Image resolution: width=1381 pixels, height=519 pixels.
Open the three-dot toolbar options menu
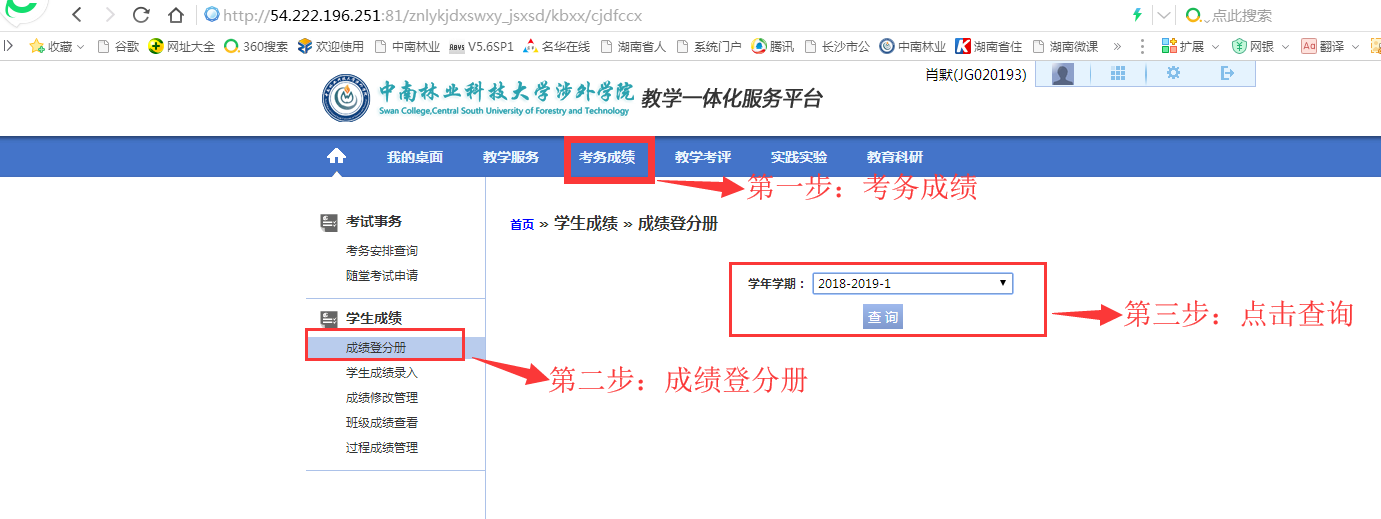click(x=1142, y=46)
